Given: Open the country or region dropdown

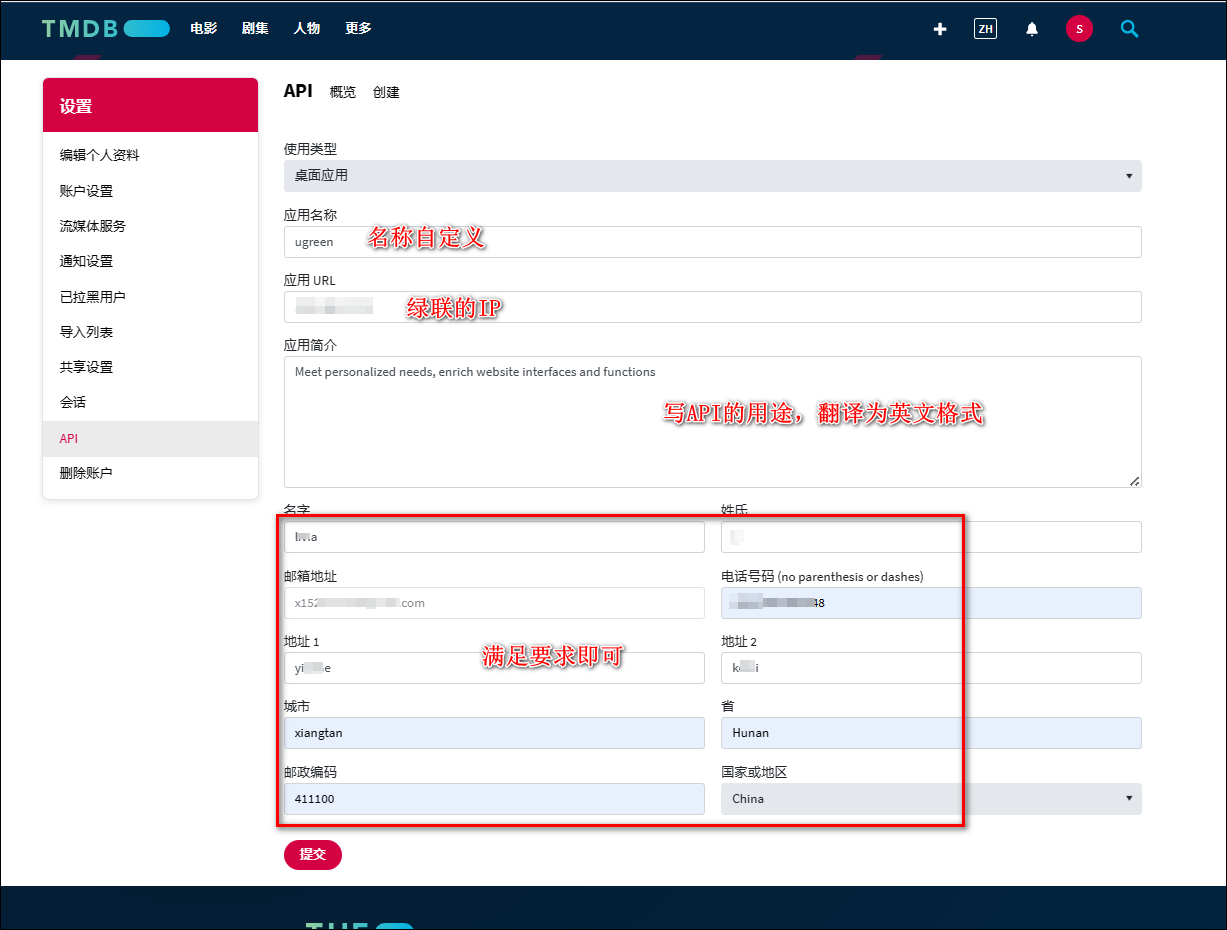Looking at the screenshot, I should pos(930,799).
